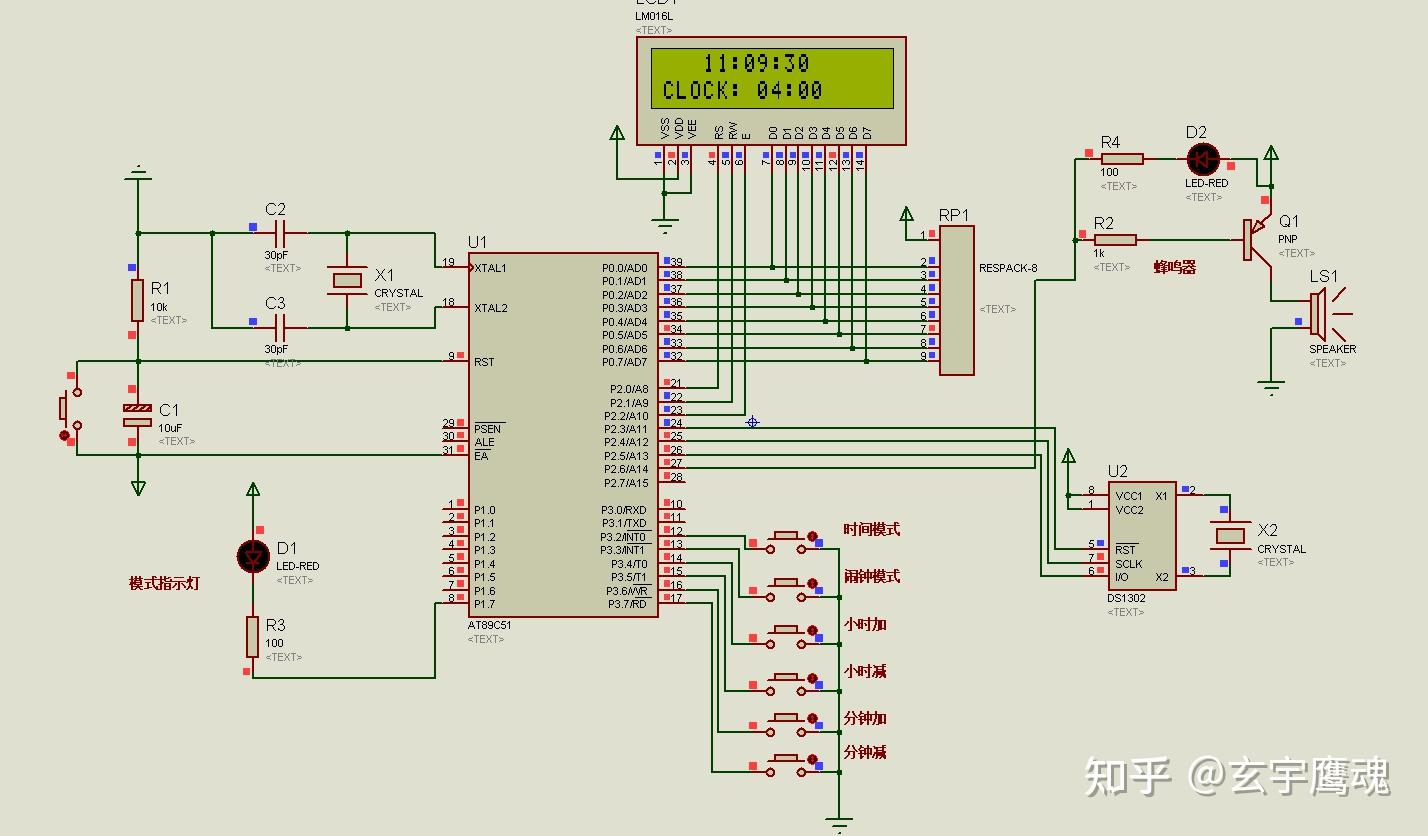Select the reset push button switch
Image resolution: width=1428 pixels, height=836 pixels.
pyautogui.click(x=71, y=408)
